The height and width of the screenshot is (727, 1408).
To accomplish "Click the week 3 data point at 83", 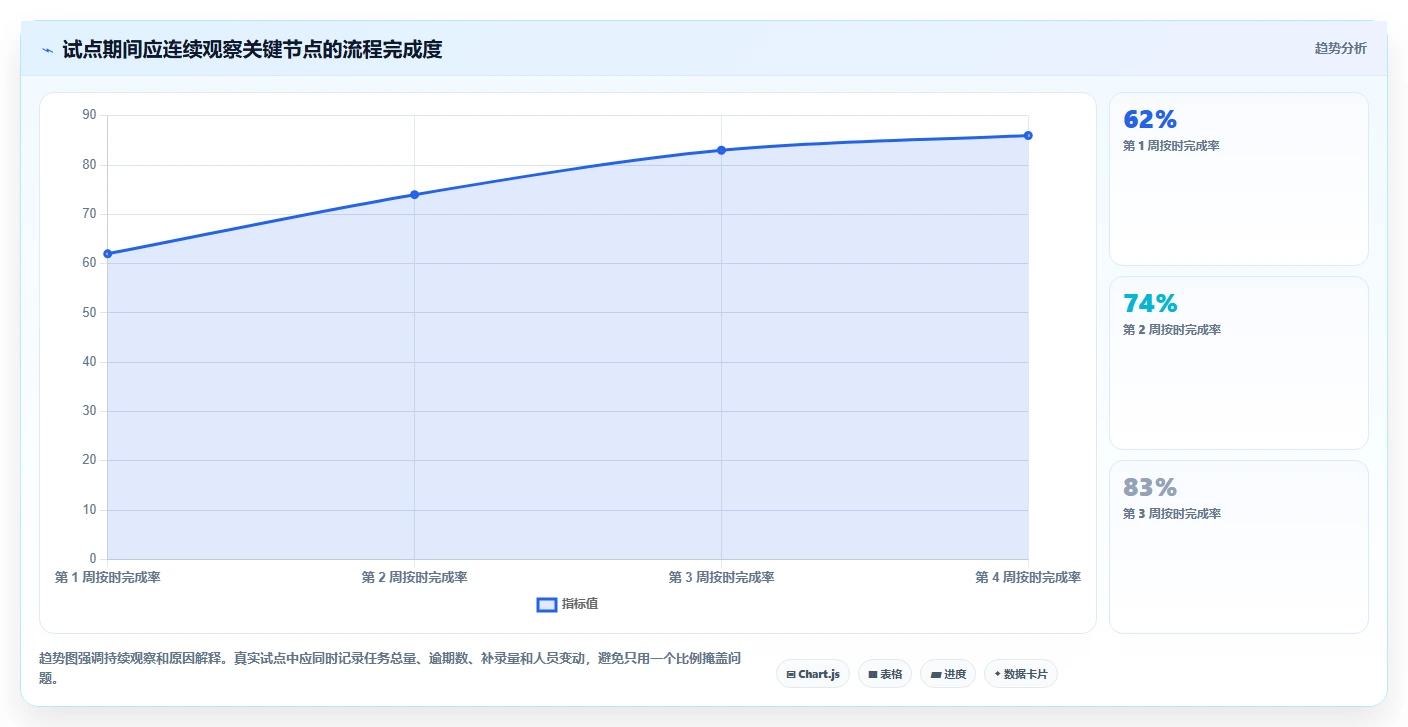I will coord(721,150).
